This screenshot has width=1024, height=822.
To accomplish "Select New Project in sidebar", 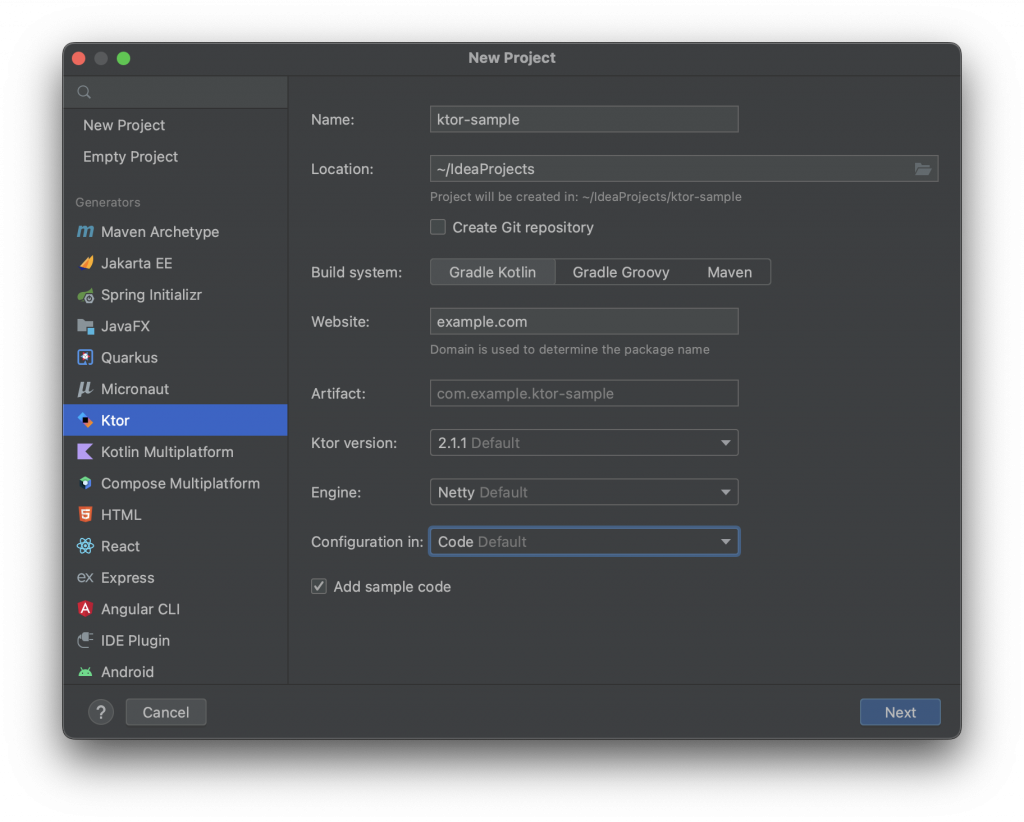I will point(124,125).
